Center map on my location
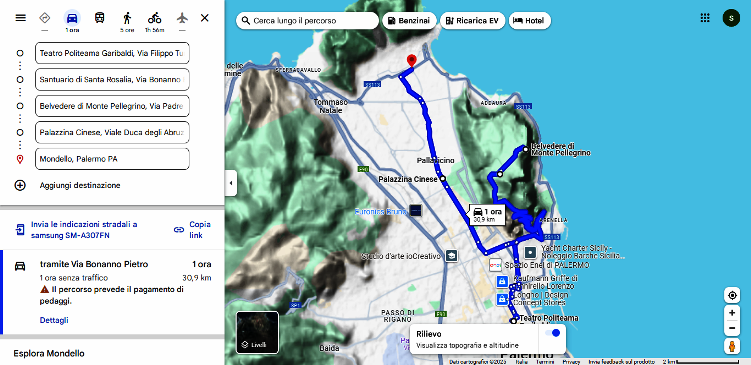The image size is (751, 365). 732,296
